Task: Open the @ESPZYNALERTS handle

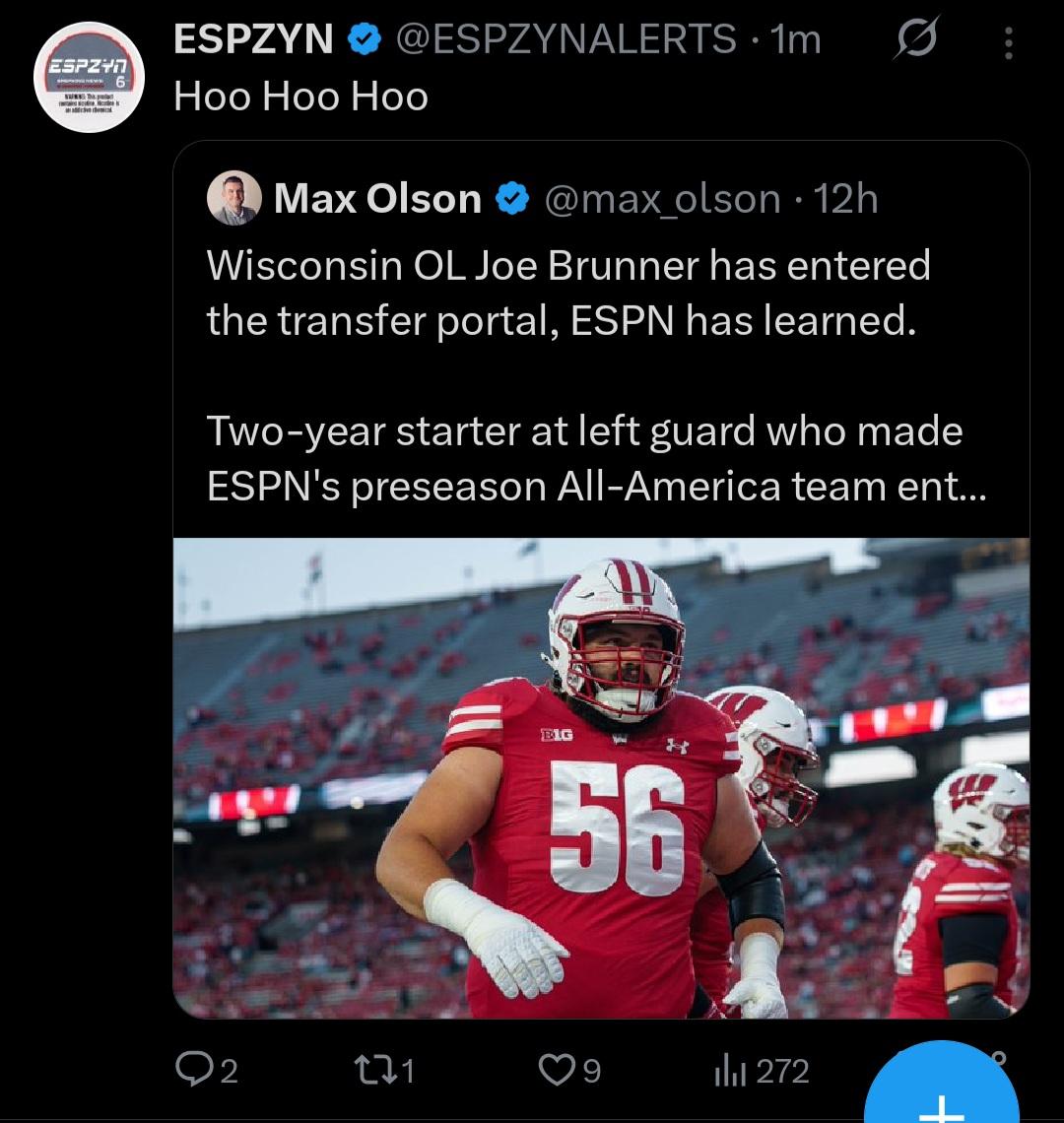Action: [x=566, y=39]
